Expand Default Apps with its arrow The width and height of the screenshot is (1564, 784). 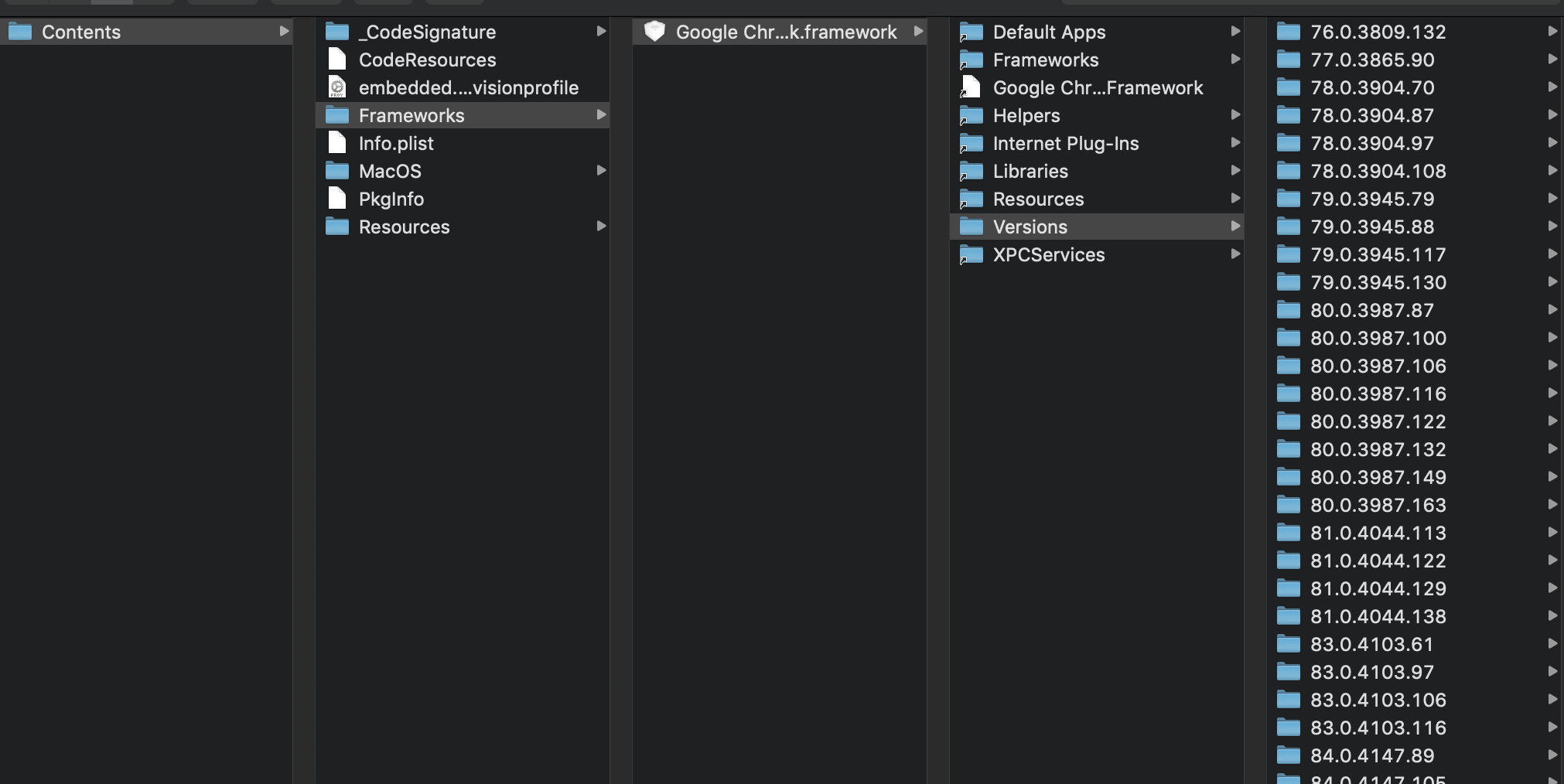(x=1235, y=31)
